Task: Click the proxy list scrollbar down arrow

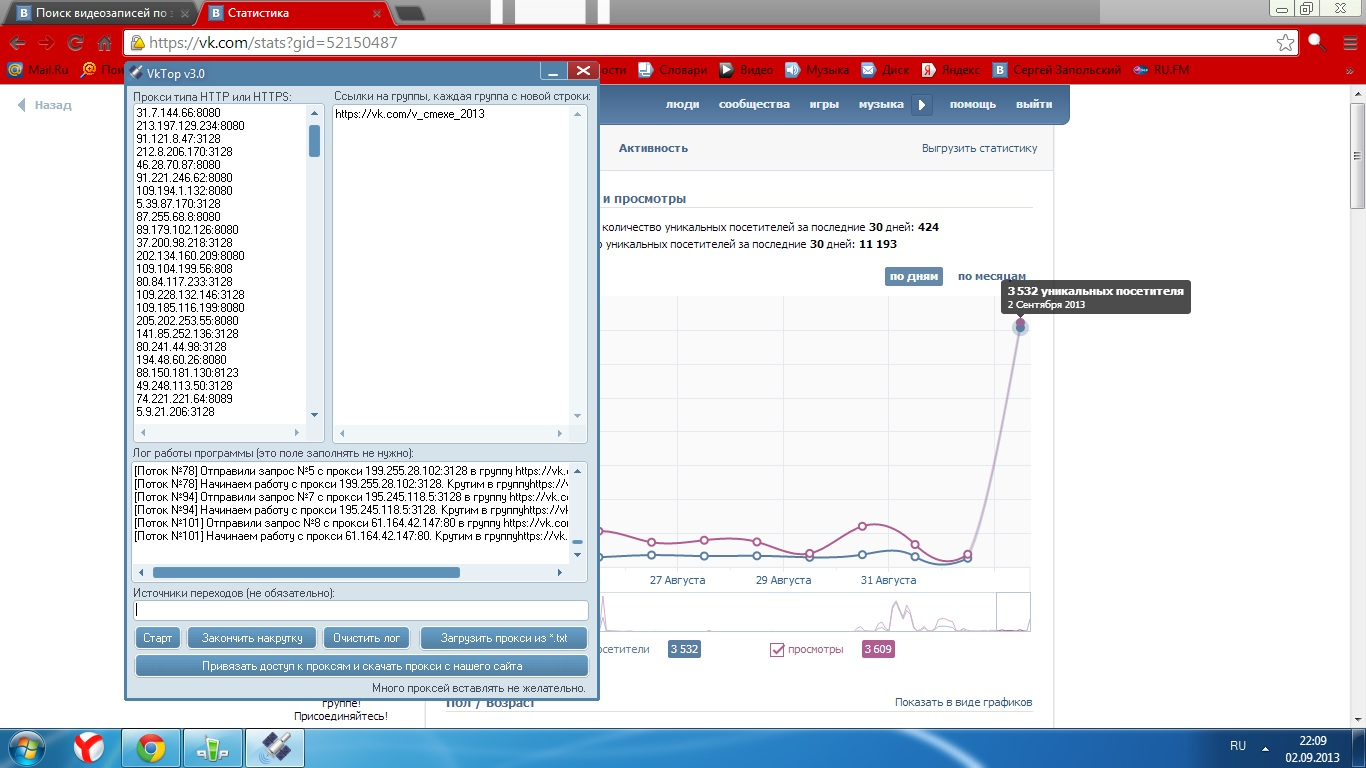Action: click(314, 414)
